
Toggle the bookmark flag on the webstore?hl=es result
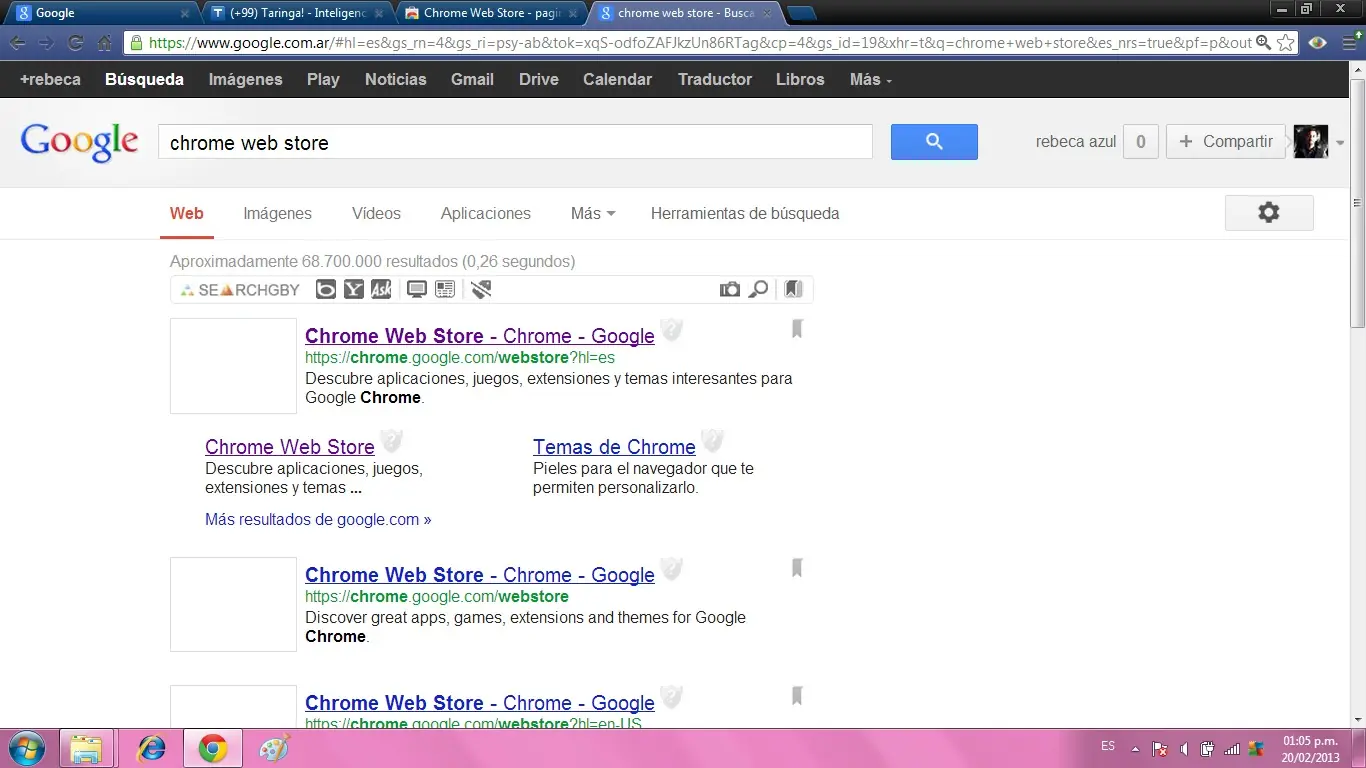[797, 329]
